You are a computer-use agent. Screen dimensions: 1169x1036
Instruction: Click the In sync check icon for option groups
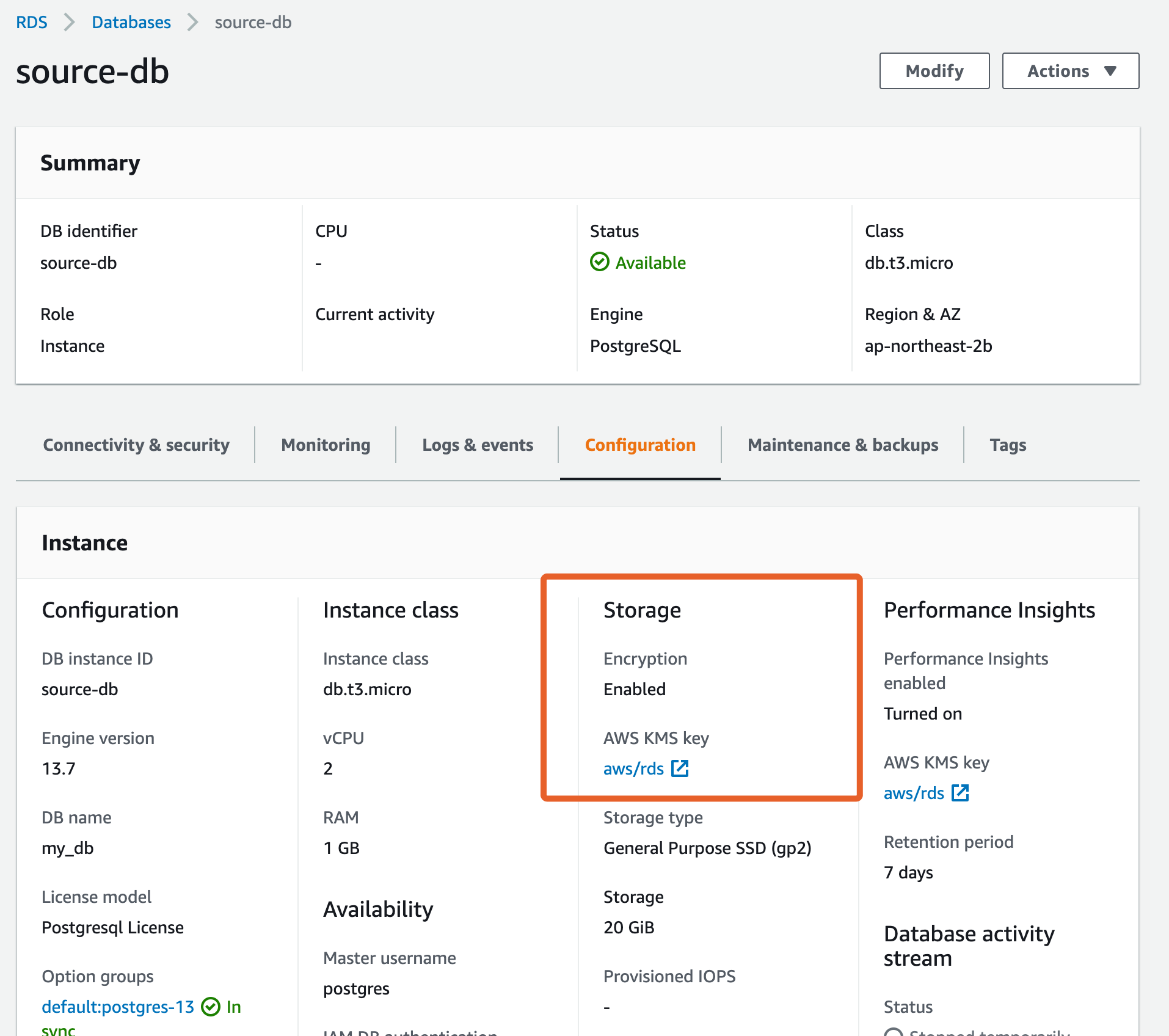pos(211,1007)
